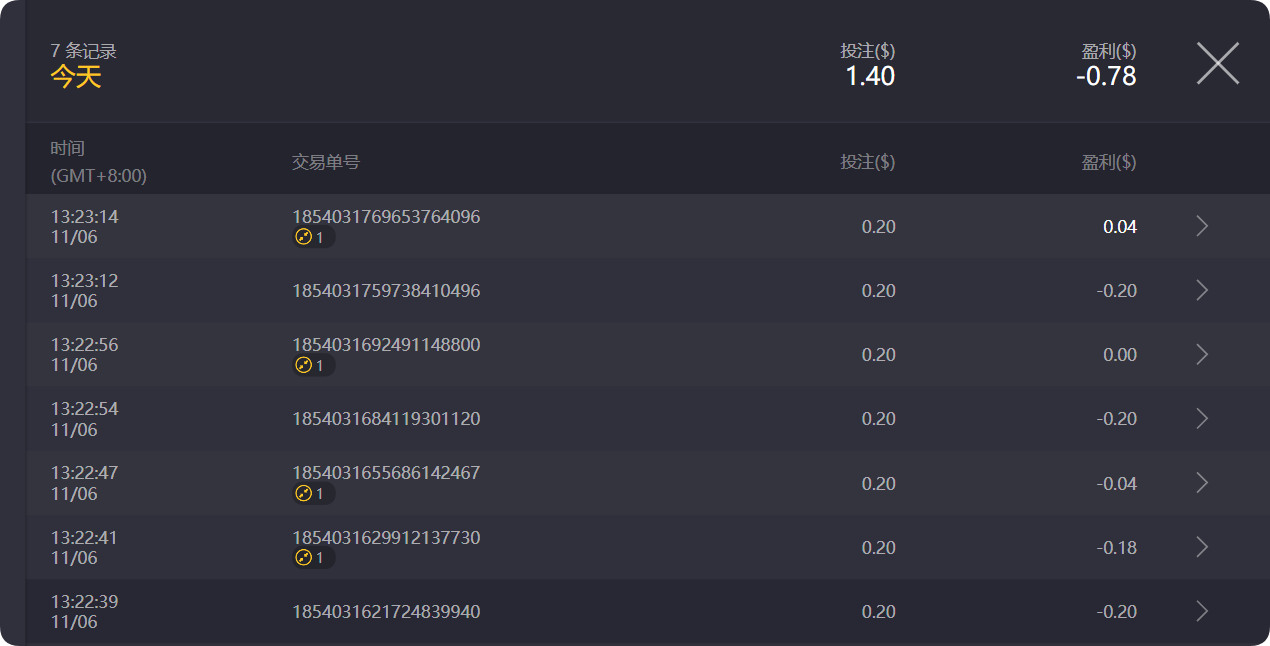Expand details for the 13:23:12 record
The image size is (1270, 646).
[x=1202, y=291]
